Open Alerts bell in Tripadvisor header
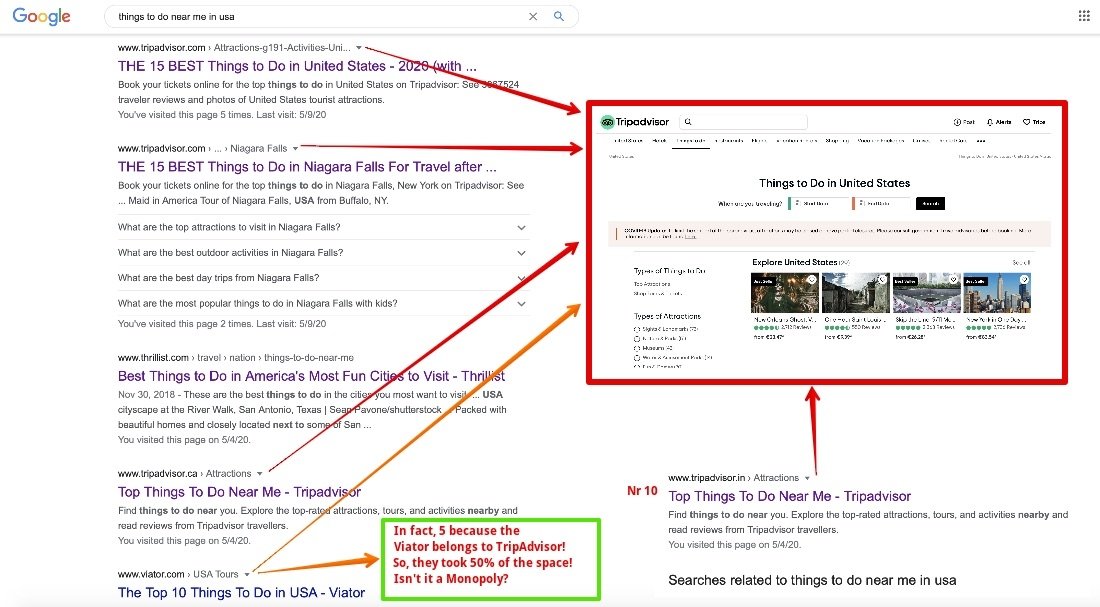1100x607 pixels. [x=989, y=122]
